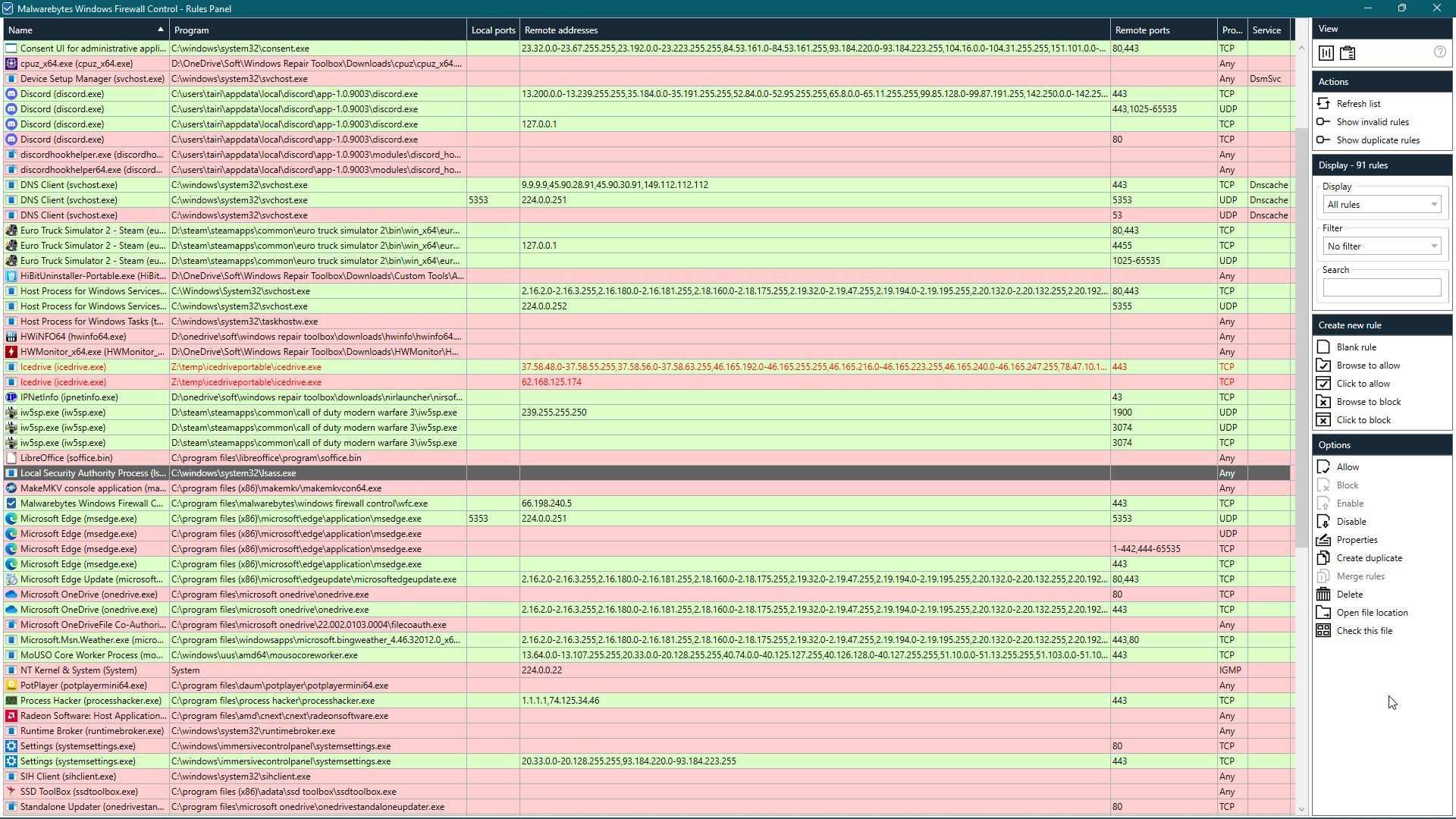Open the Display All rules dropdown
The height and width of the screenshot is (819, 1456).
pyautogui.click(x=1382, y=205)
